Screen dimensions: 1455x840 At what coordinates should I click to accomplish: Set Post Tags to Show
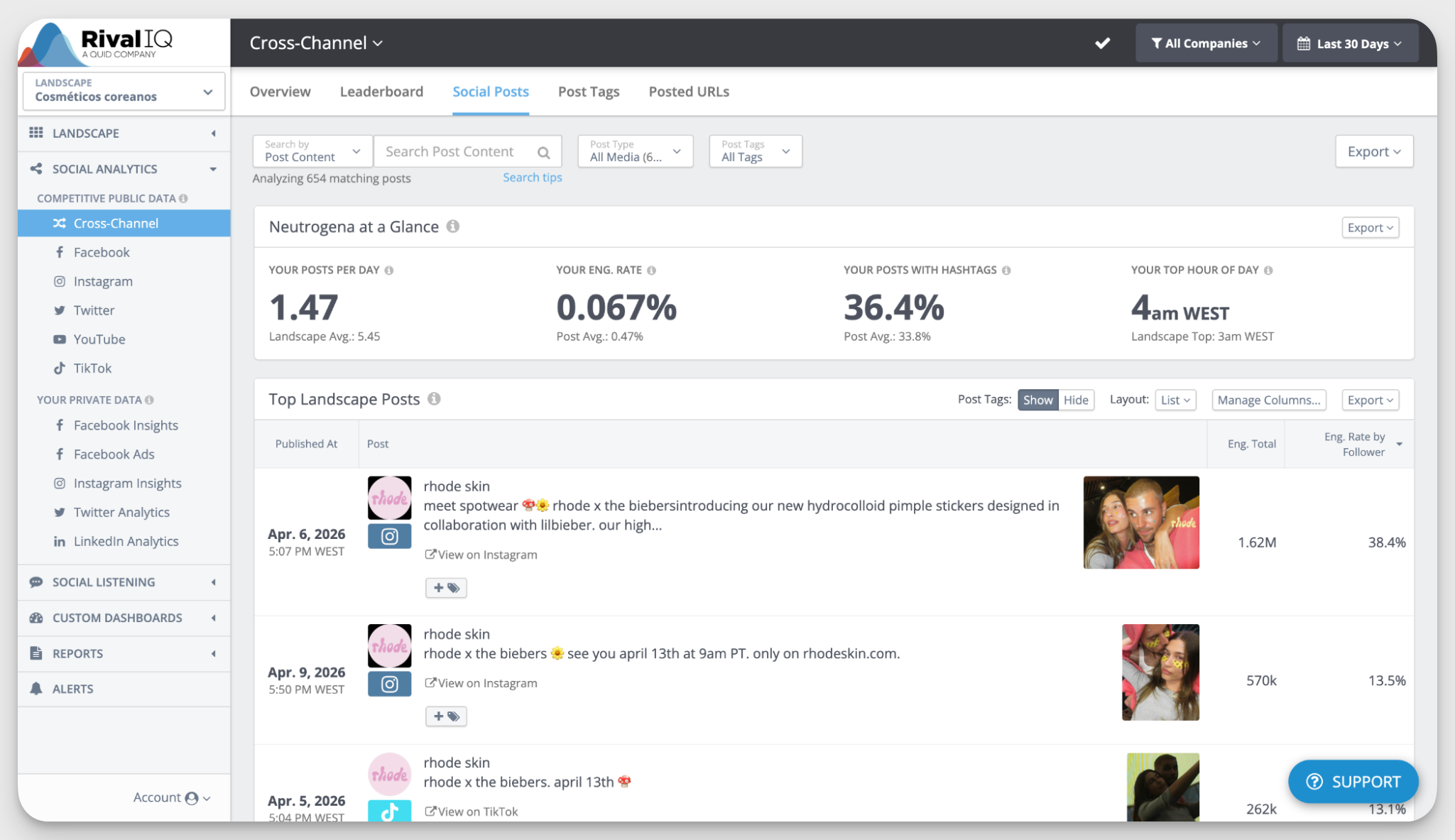tap(1037, 400)
